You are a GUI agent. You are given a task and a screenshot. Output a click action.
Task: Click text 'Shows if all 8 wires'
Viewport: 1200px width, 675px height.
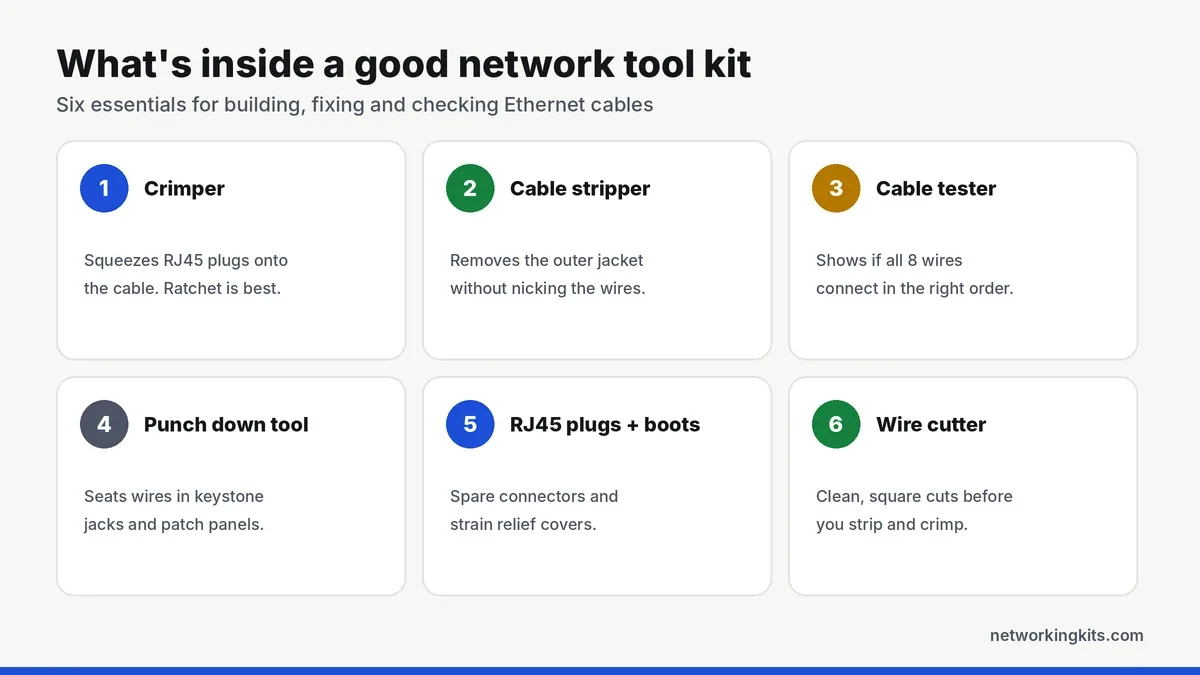pos(889,260)
